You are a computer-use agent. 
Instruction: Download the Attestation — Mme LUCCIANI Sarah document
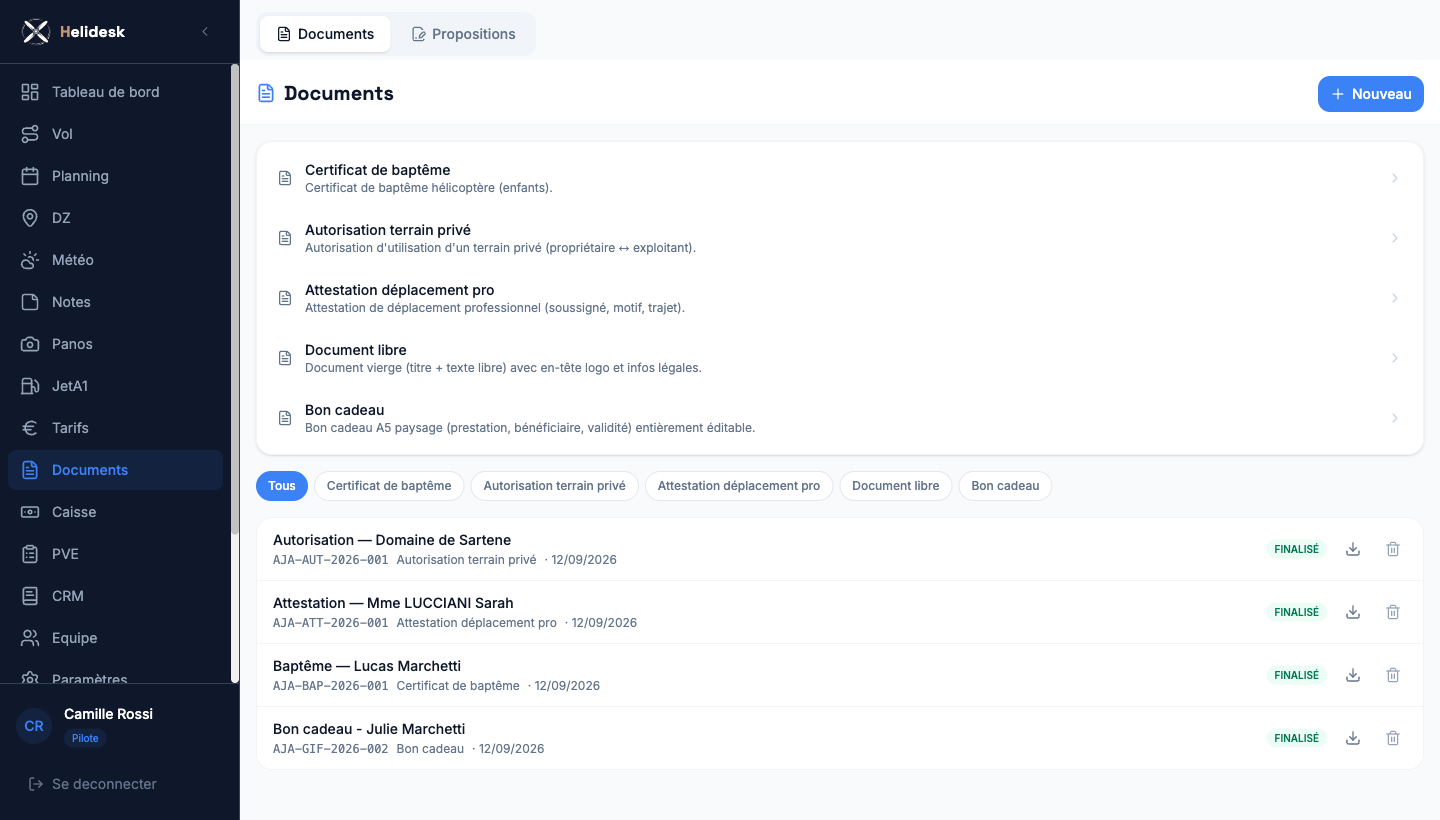1353,612
